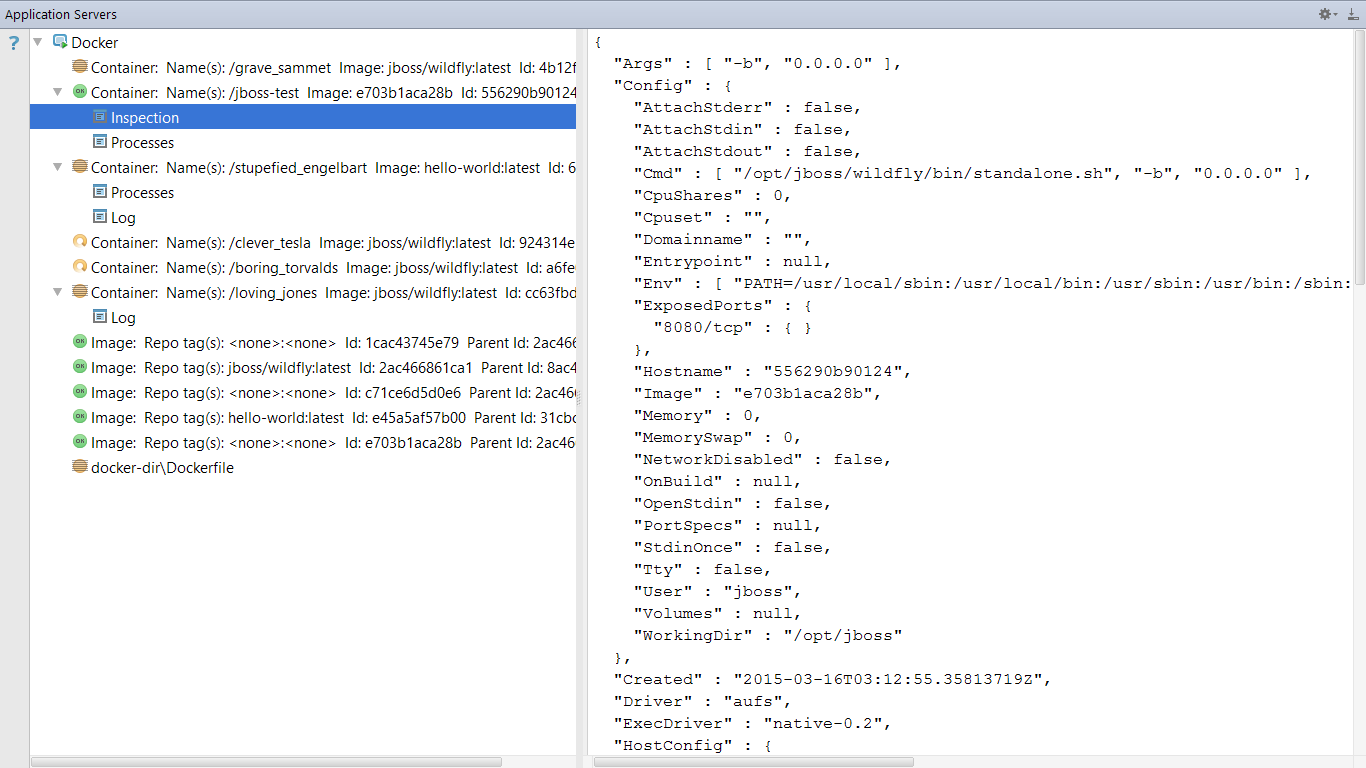Click the "Env" PATH line
Viewport: 1366px width, 768px height.
click(x=993, y=283)
